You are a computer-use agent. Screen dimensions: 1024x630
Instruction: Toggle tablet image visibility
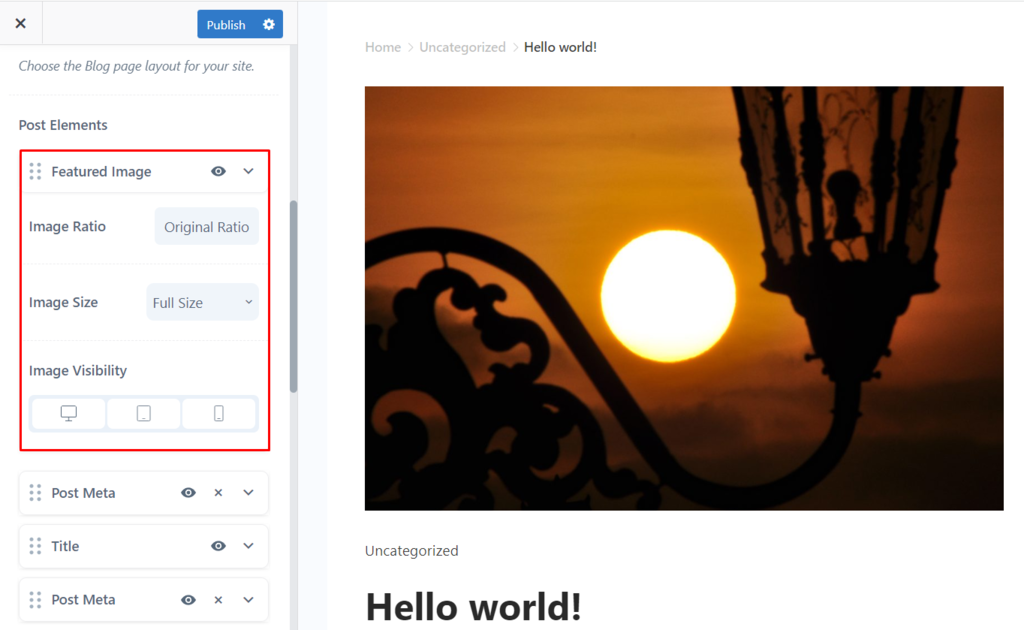tap(143, 413)
